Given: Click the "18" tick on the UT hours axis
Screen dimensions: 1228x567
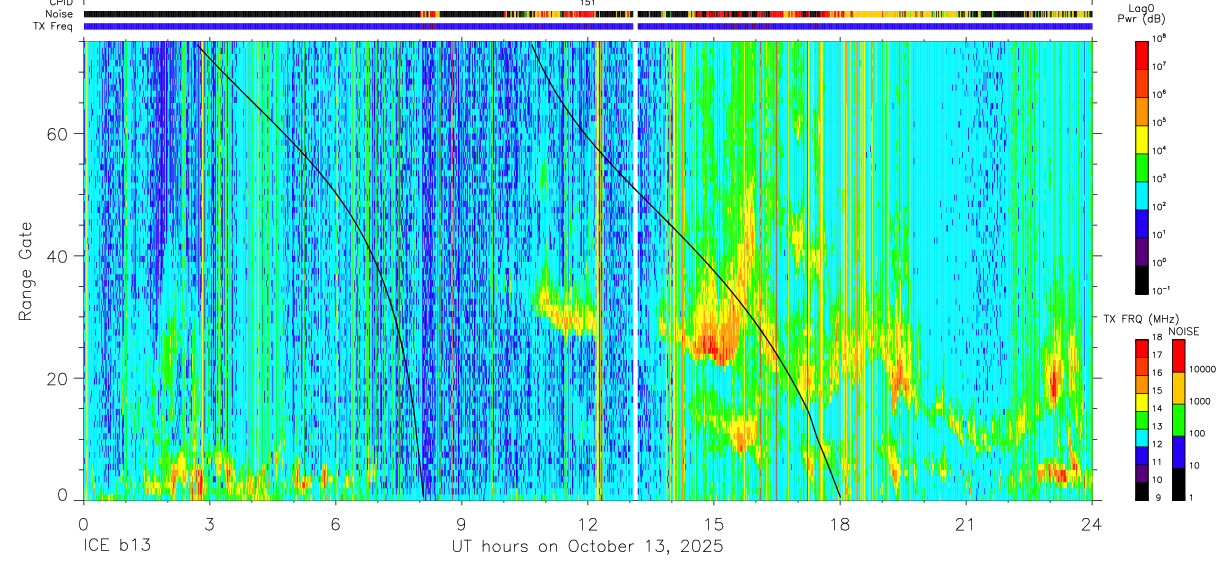Looking at the screenshot, I should 840,524.
